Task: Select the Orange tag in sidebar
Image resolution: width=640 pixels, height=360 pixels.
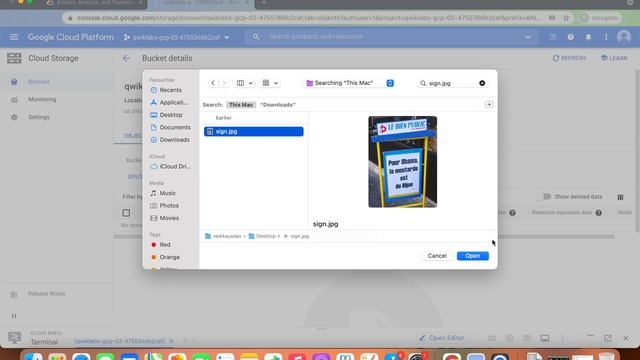Action: [170, 257]
